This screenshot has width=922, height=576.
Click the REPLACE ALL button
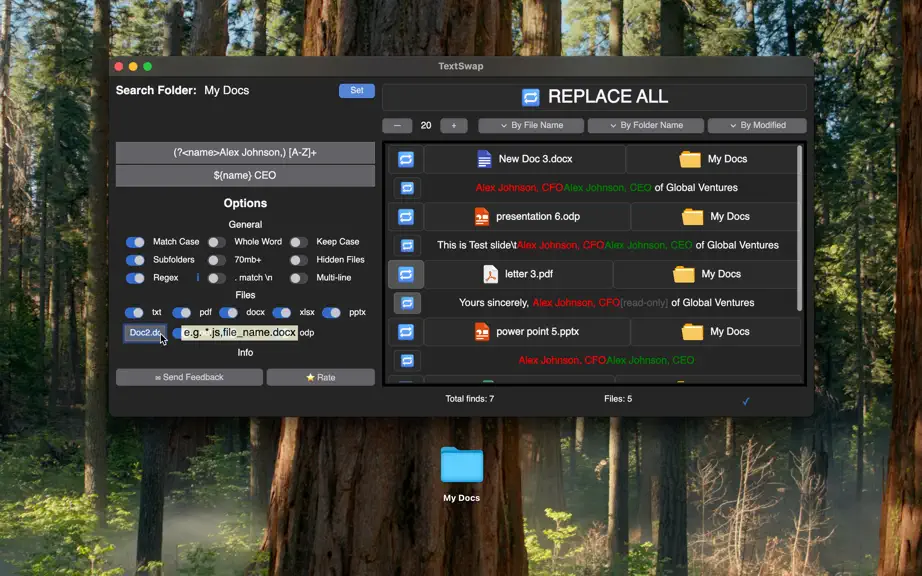tap(594, 97)
